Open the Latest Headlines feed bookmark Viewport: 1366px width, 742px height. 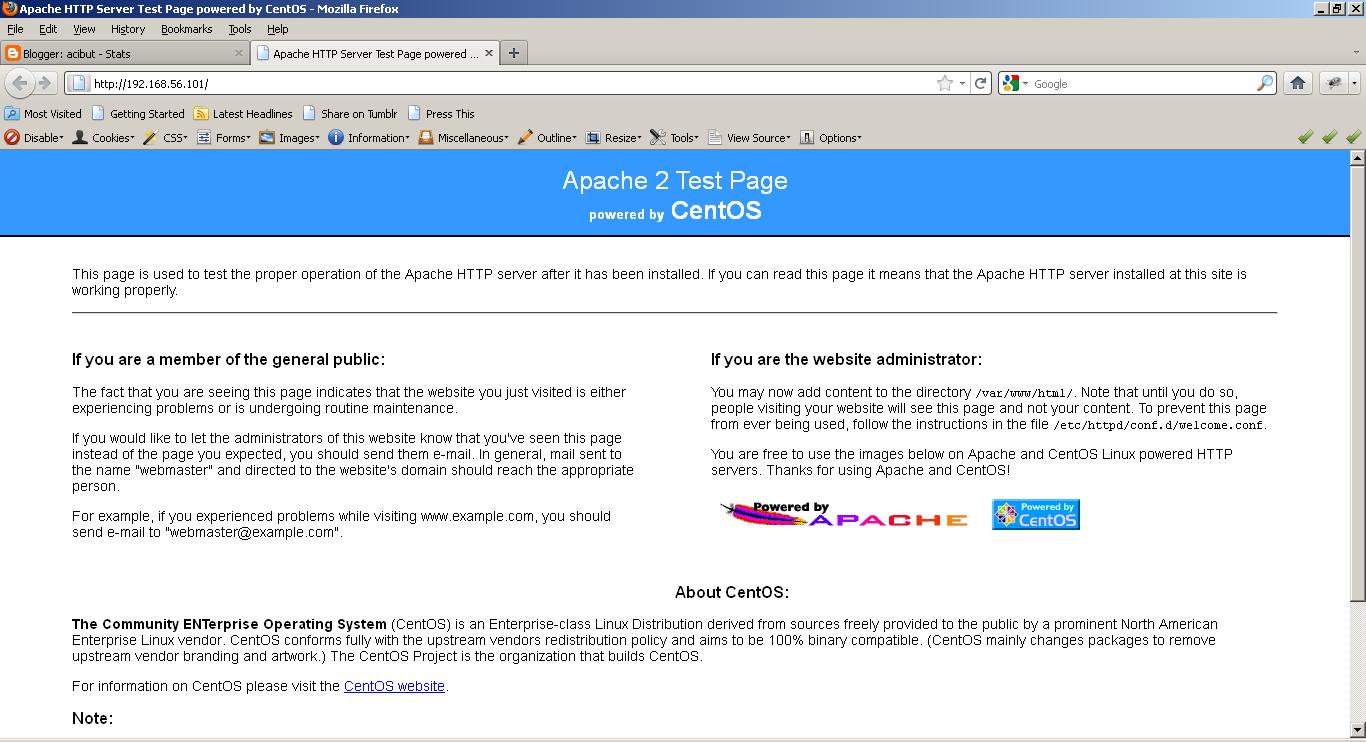point(243,113)
